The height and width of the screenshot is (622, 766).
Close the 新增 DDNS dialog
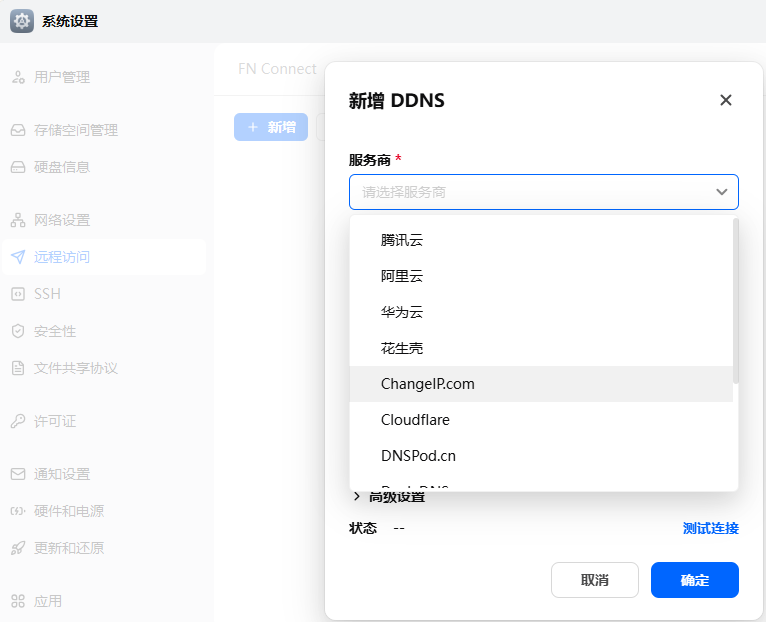(725, 100)
